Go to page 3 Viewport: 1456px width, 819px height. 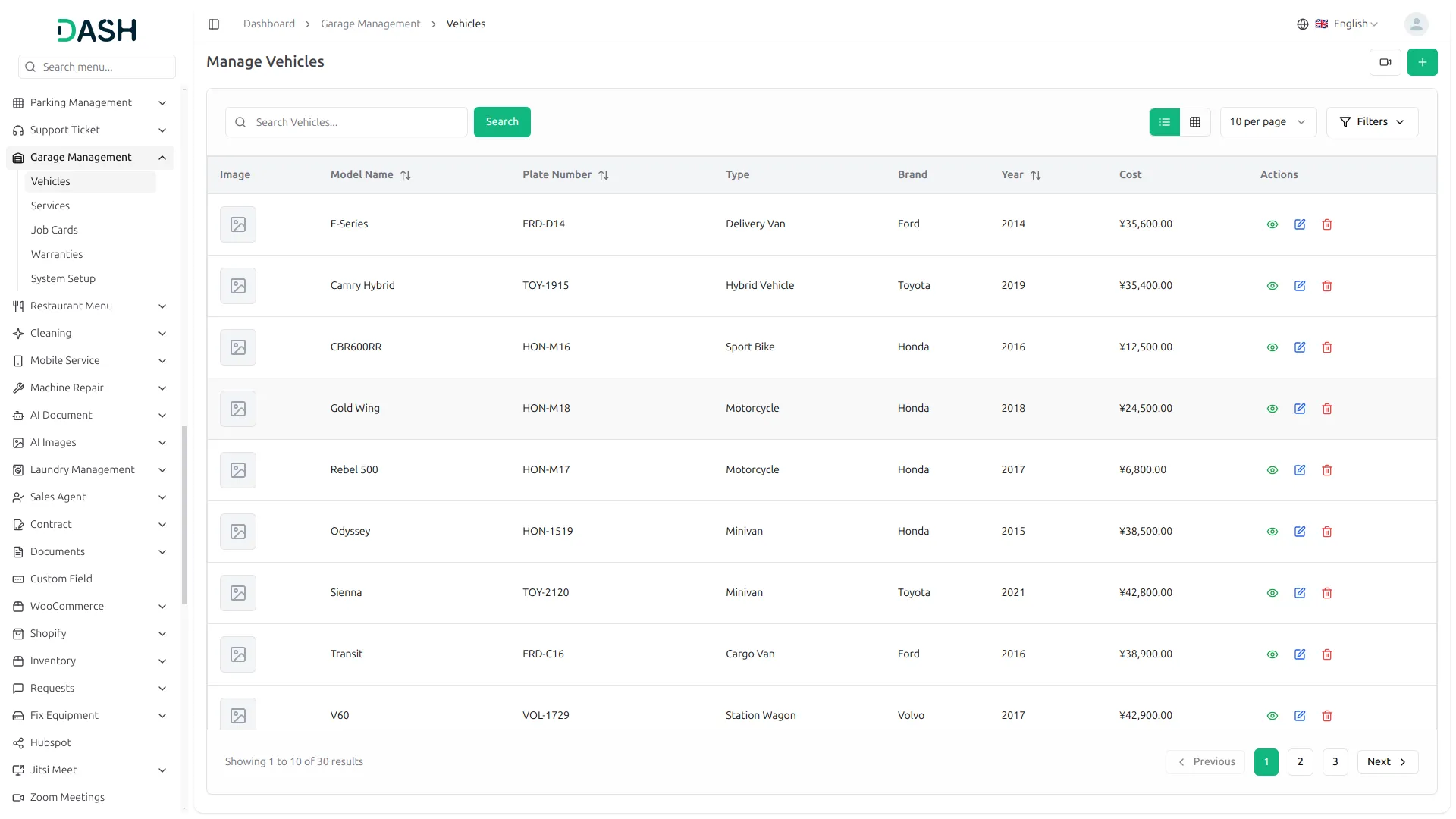[1335, 762]
